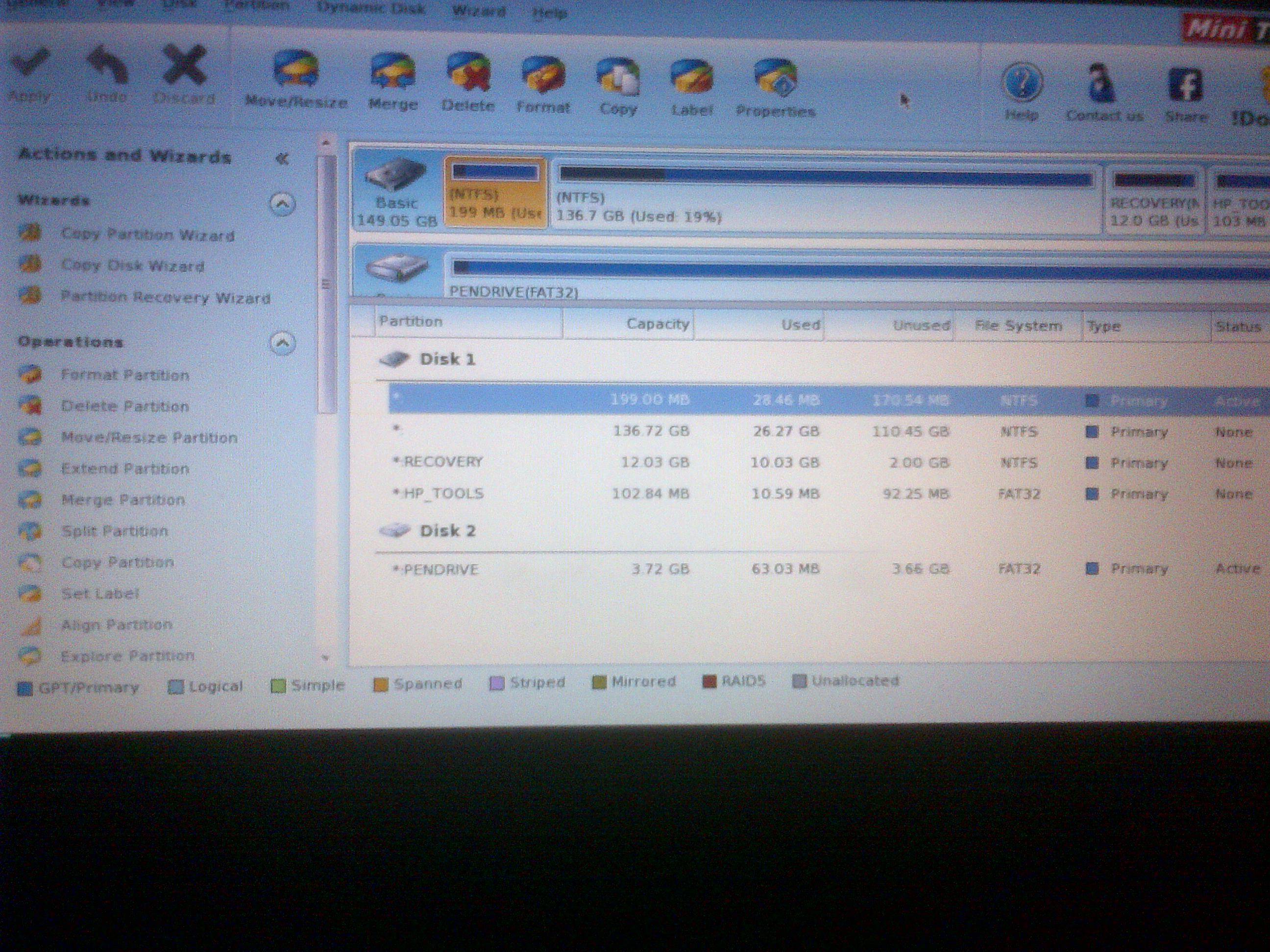Sort by Used column header

[759, 325]
